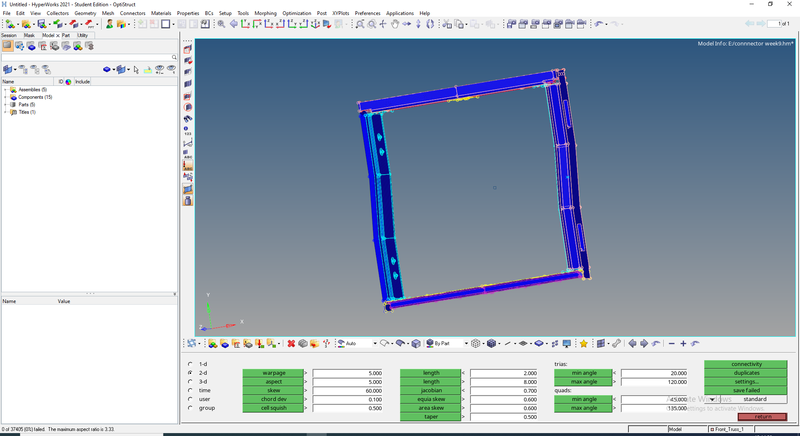This screenshot has height=436, width=800.
Task: Click the isometric view anchor icon
Action: tap(315, 24)
